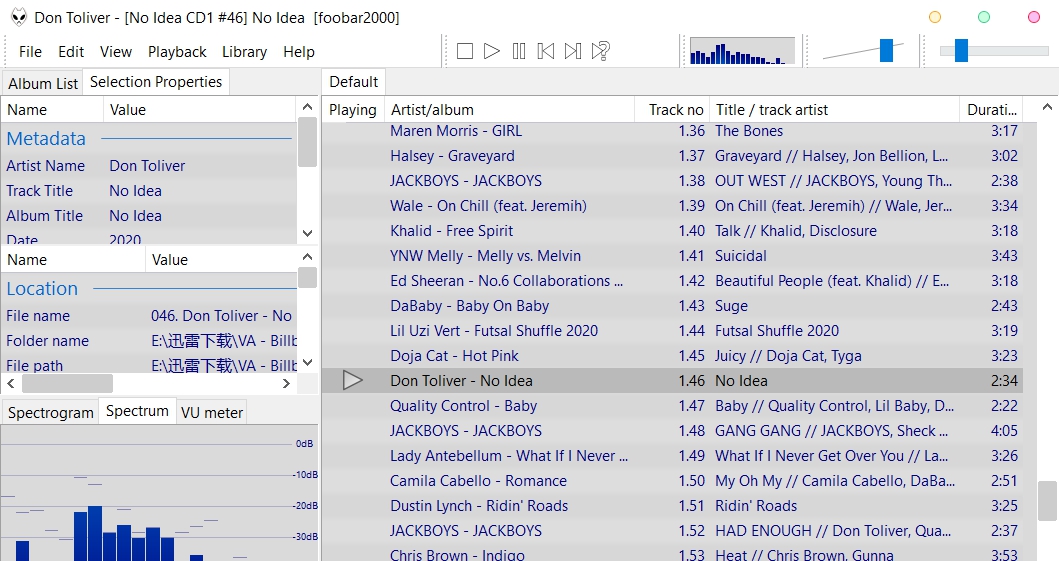The height and width of the screenshot is (561, 1059).
Task: Open the Help menu
Action: coord(299,52)
